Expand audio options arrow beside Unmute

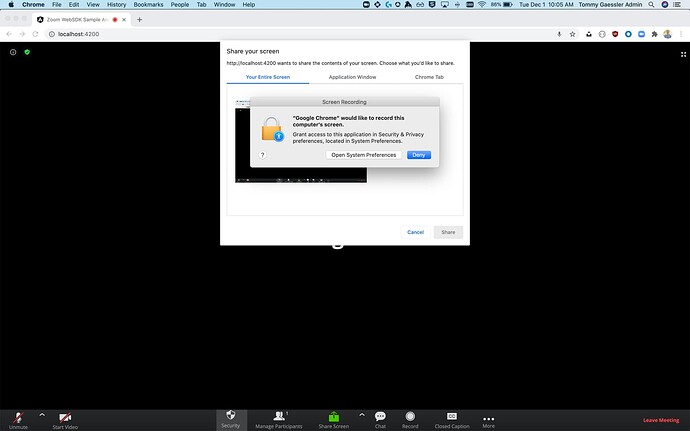click(x=42, y=415)
